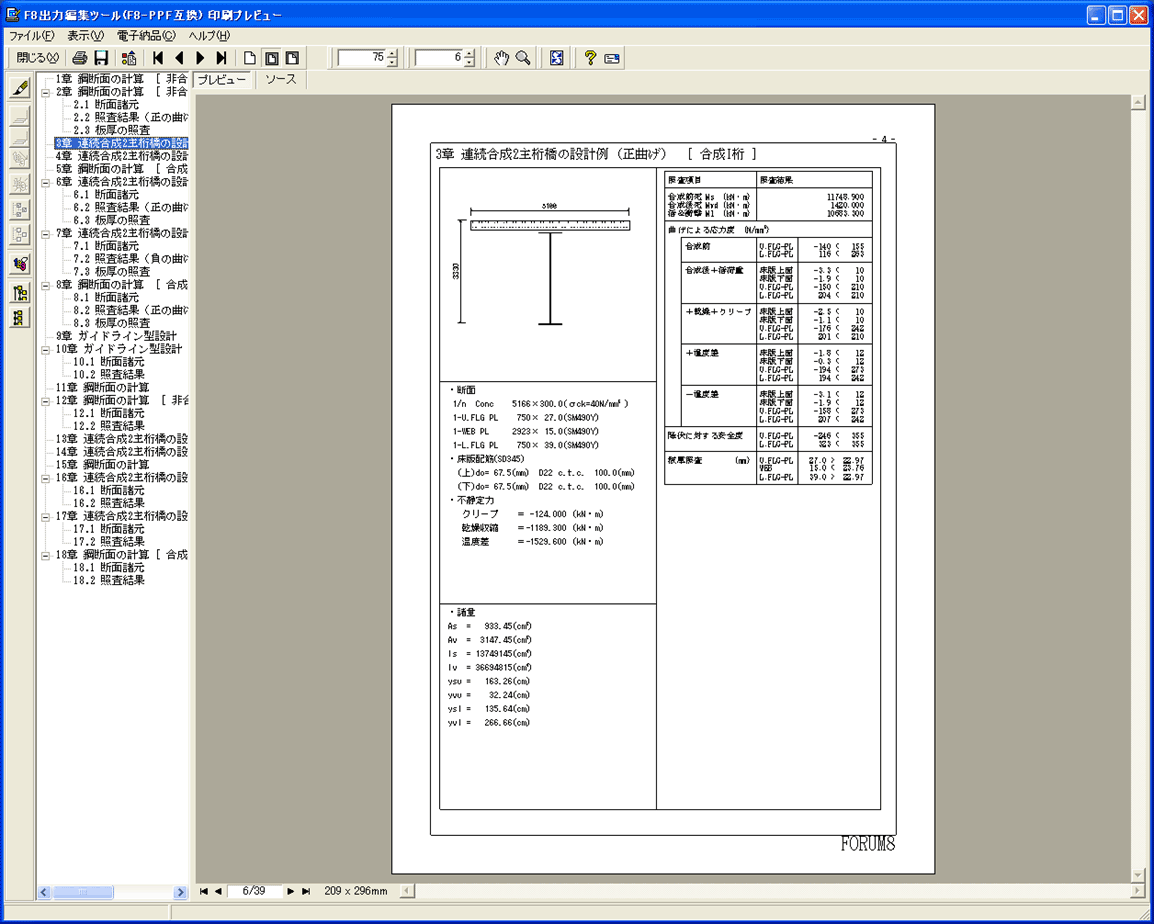The image size is (1154, 924).
Task: Click the tree panel horizontal scrollbar thumb
Action: (83, 892)
